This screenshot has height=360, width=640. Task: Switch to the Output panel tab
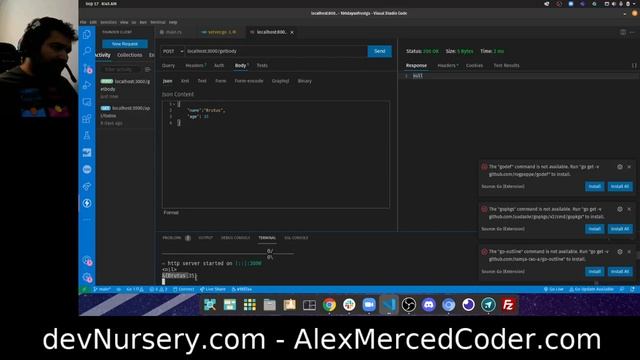coord(205,238)
